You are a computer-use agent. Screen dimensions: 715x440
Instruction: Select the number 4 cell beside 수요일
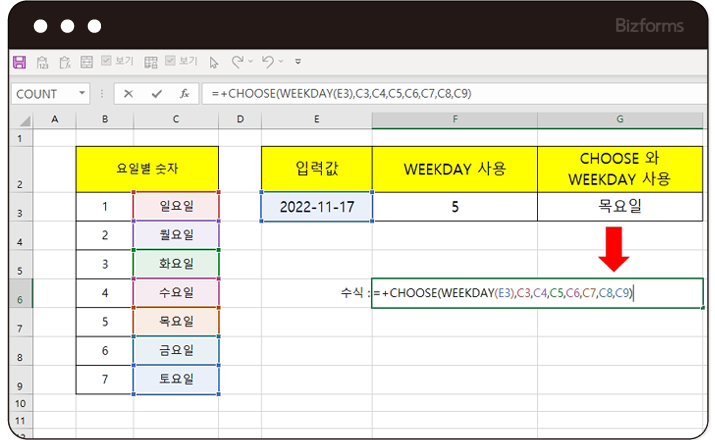105,293
